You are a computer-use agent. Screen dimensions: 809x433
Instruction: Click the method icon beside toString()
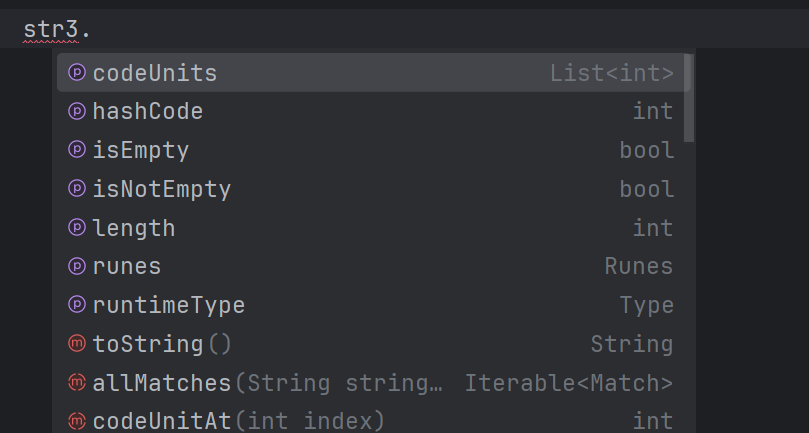click(77, 344)
